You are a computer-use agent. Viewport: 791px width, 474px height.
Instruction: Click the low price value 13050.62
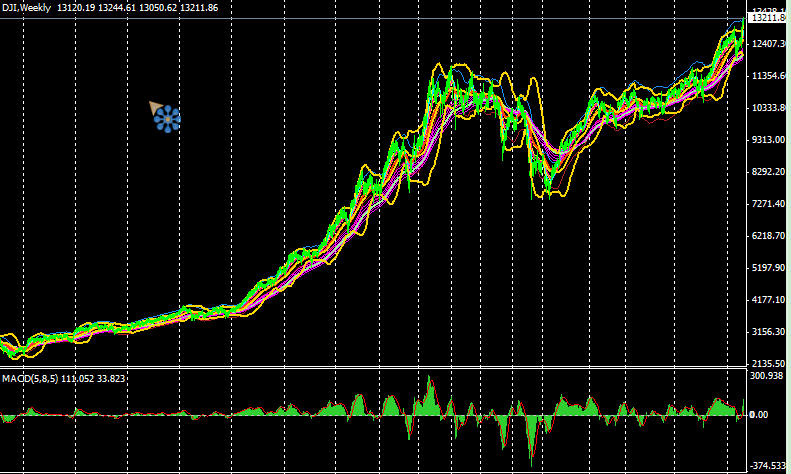click(158, 8)
